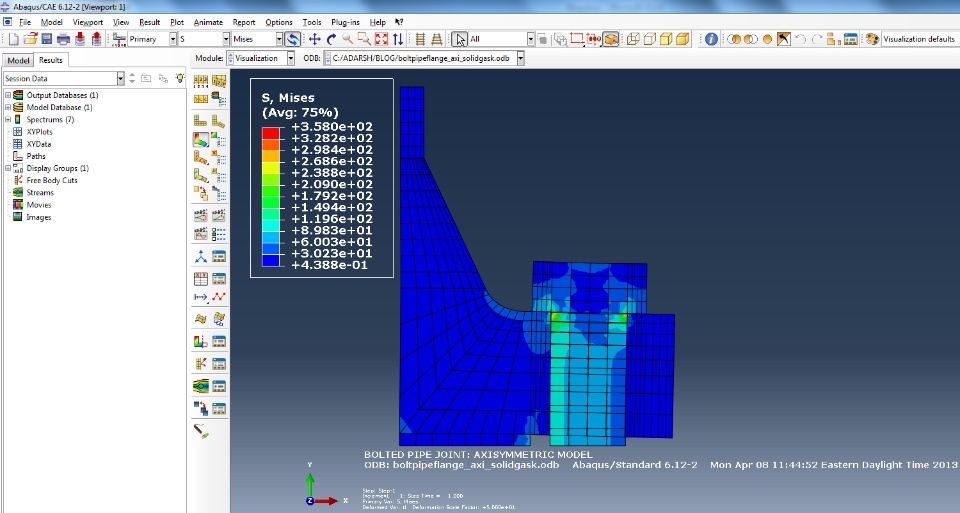Click the Cycle Views arrows icon
The image size is (960, 513).
pyautogui.click(x=398, y=39)
